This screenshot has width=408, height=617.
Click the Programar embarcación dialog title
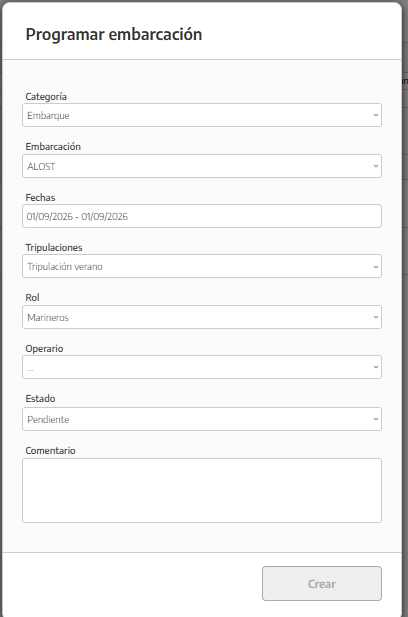click(114, 35)
